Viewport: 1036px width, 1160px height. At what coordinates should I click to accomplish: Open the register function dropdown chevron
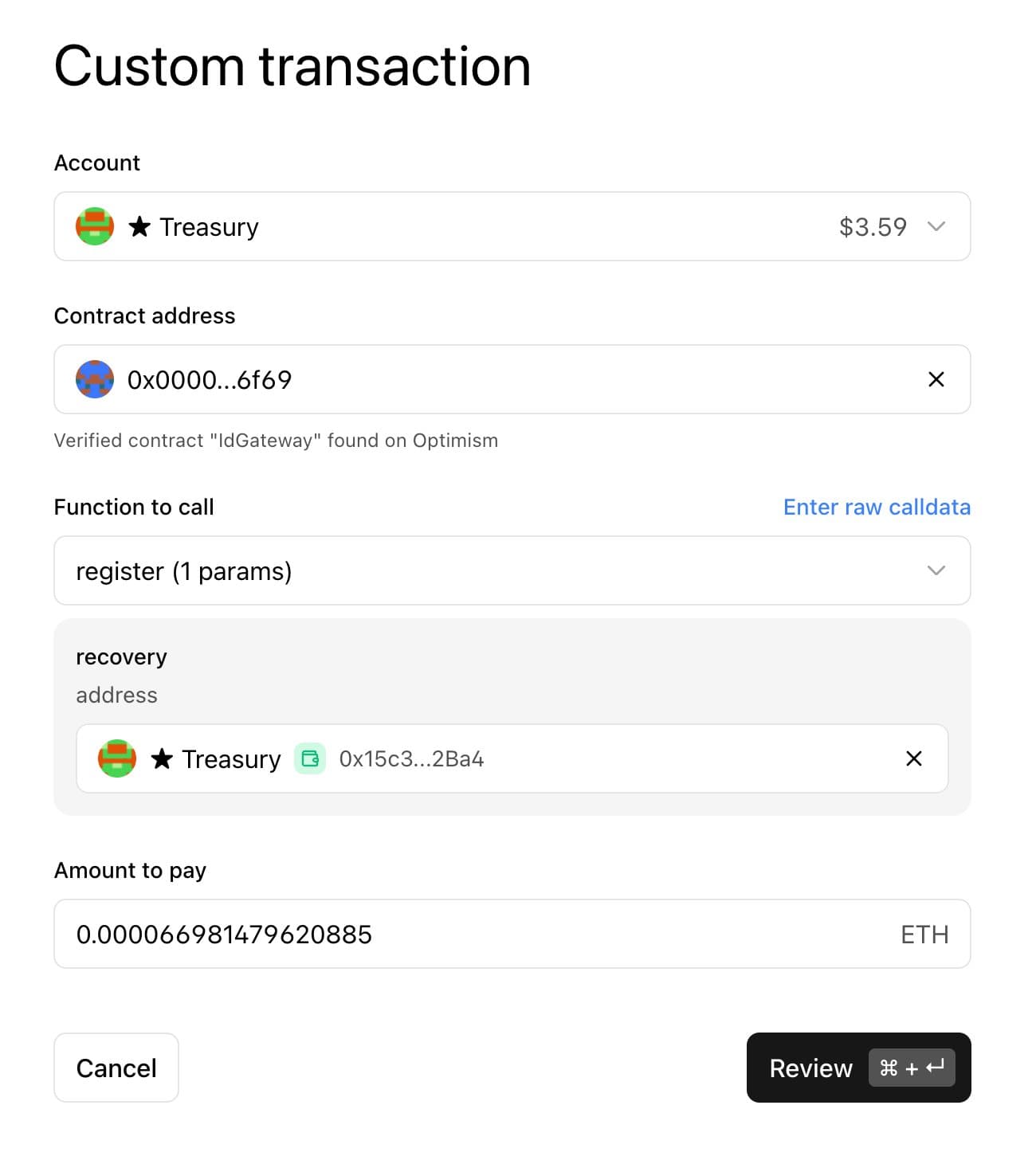click(x=936, y=570)
